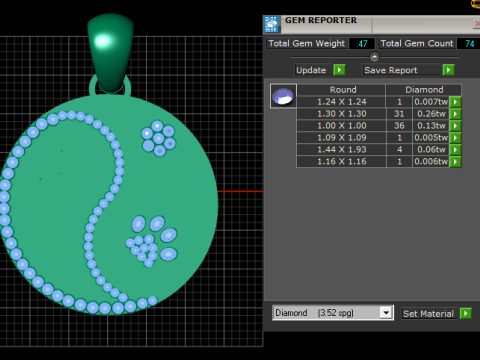This screenshot has height=360, width=480.
Task: Click the Diamond column header
Action: 424,90
